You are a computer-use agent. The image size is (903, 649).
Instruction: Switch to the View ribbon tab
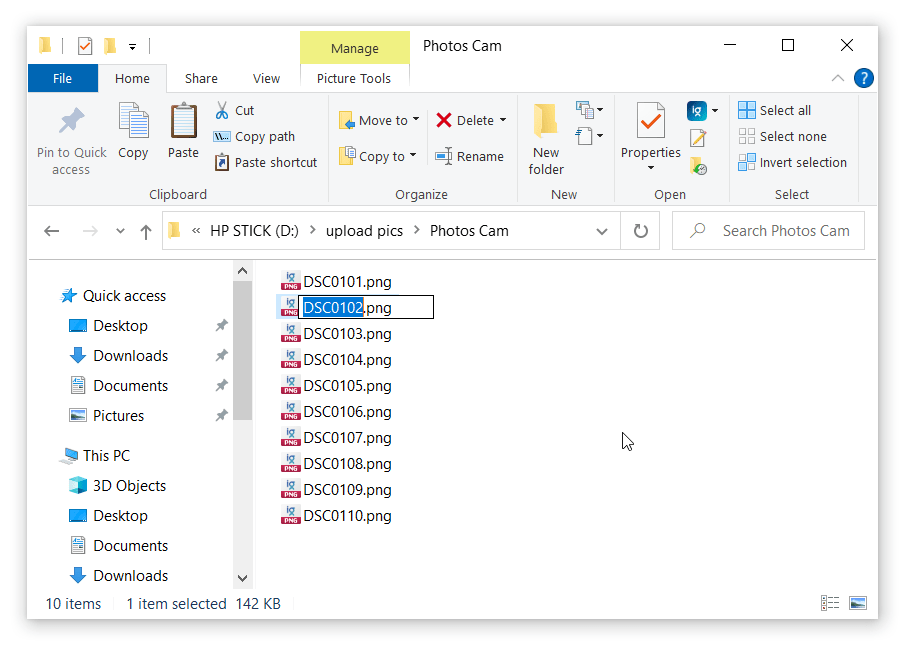coord(266,77)
